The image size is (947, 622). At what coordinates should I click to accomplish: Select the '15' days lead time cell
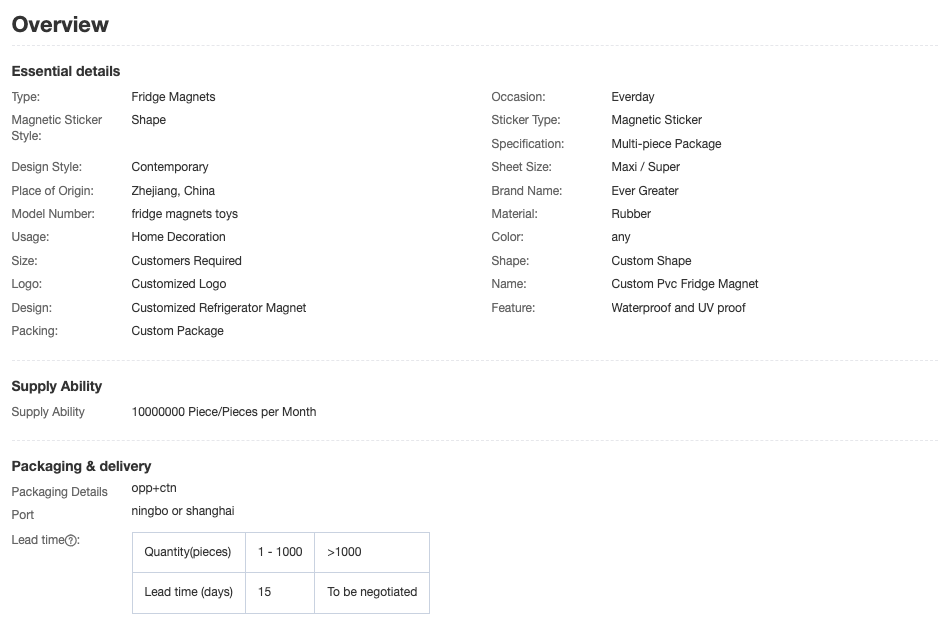[280, 592]
